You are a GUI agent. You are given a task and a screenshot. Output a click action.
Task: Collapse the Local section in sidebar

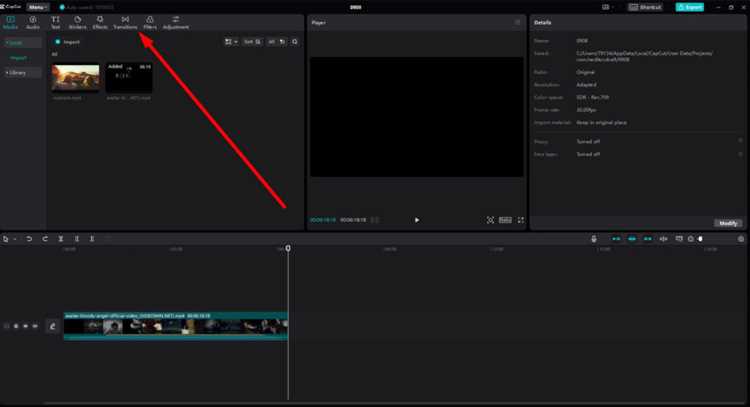point(22,43)
